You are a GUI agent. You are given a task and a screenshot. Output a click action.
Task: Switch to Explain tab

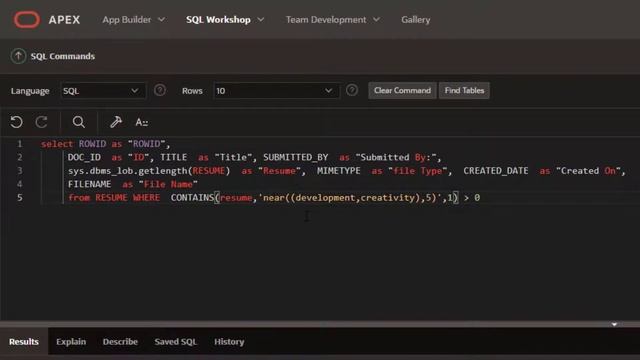tap(71, 342)
